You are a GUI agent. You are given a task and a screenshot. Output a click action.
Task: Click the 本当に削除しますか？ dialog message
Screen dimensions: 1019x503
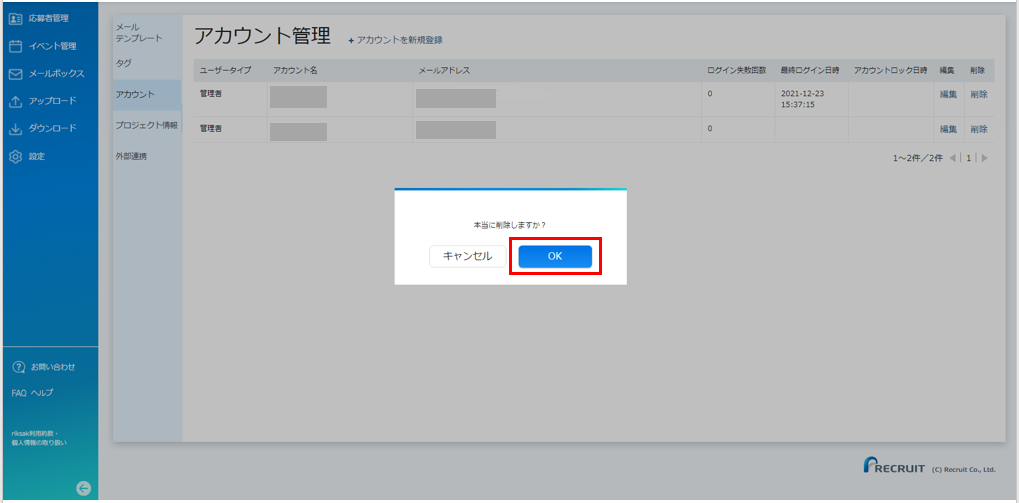[509, 225]
